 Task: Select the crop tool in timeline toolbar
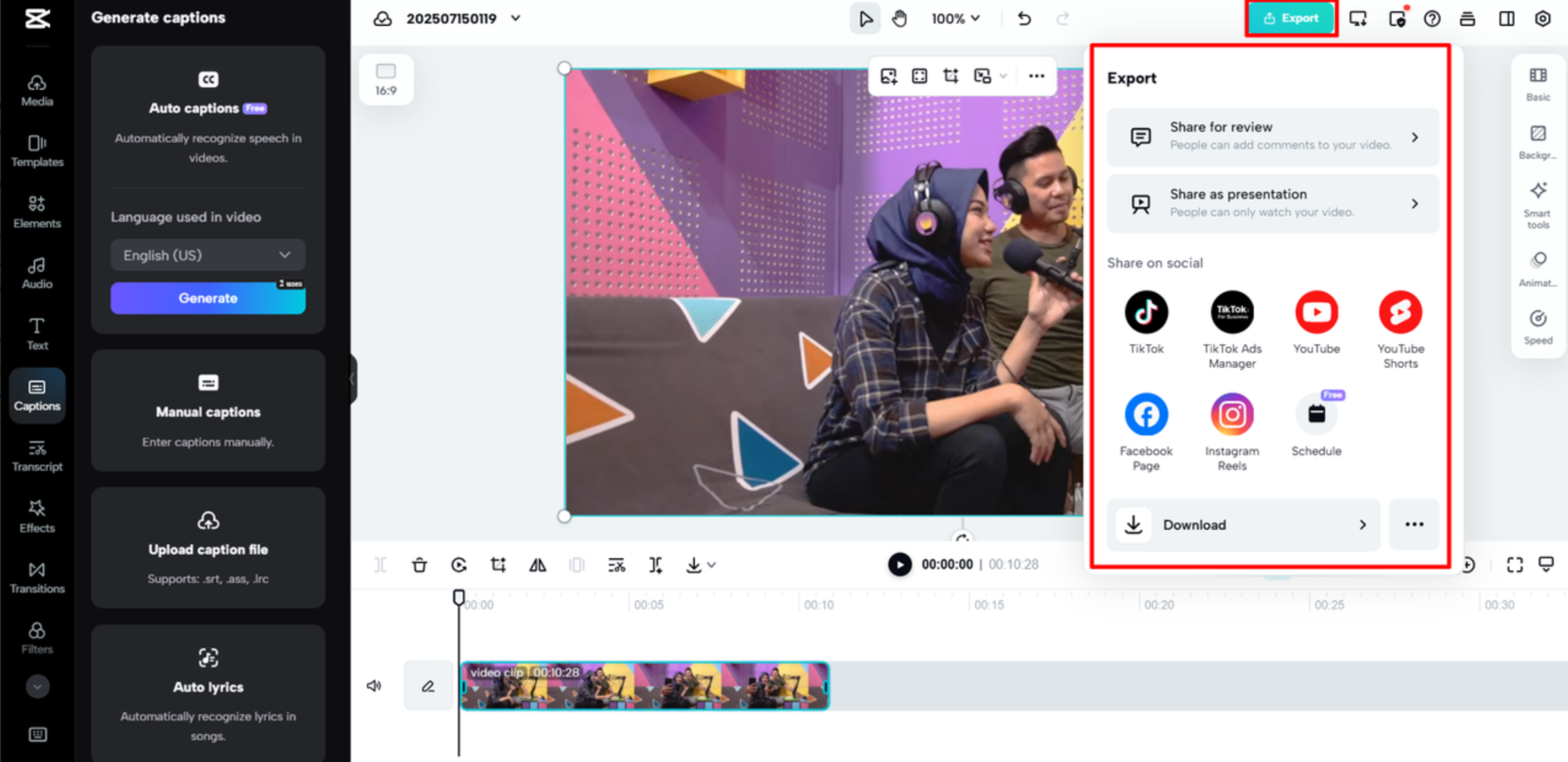point(498,565)
